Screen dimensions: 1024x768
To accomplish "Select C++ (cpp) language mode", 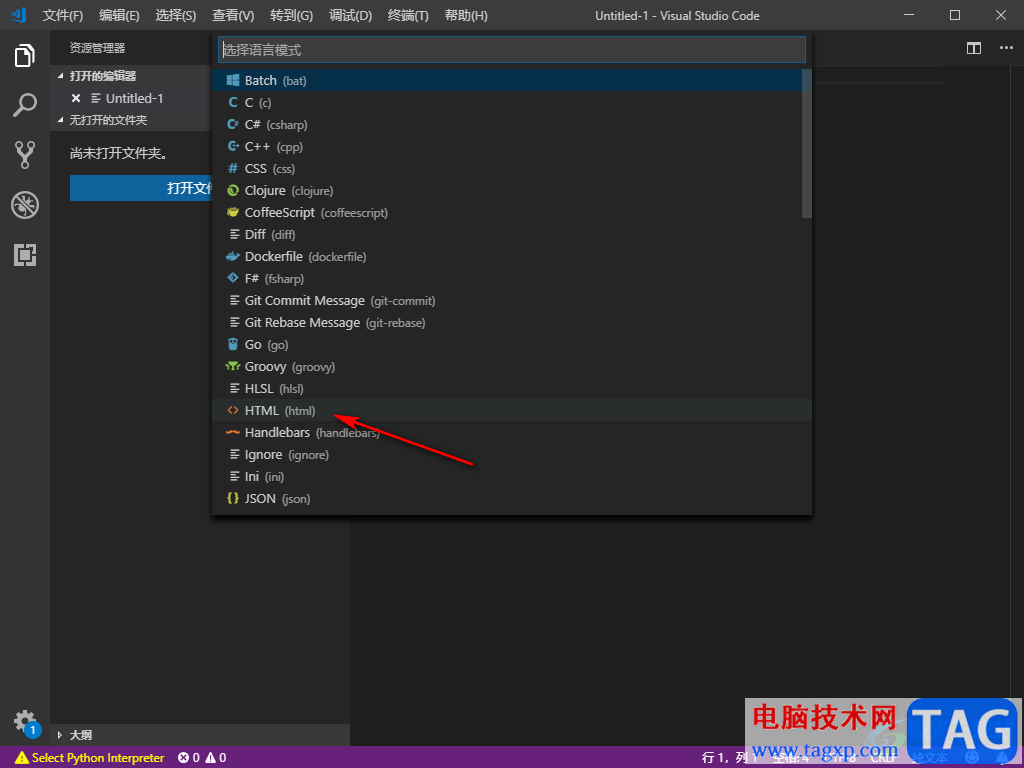I will pyautogui.click(x=512, y=147).
